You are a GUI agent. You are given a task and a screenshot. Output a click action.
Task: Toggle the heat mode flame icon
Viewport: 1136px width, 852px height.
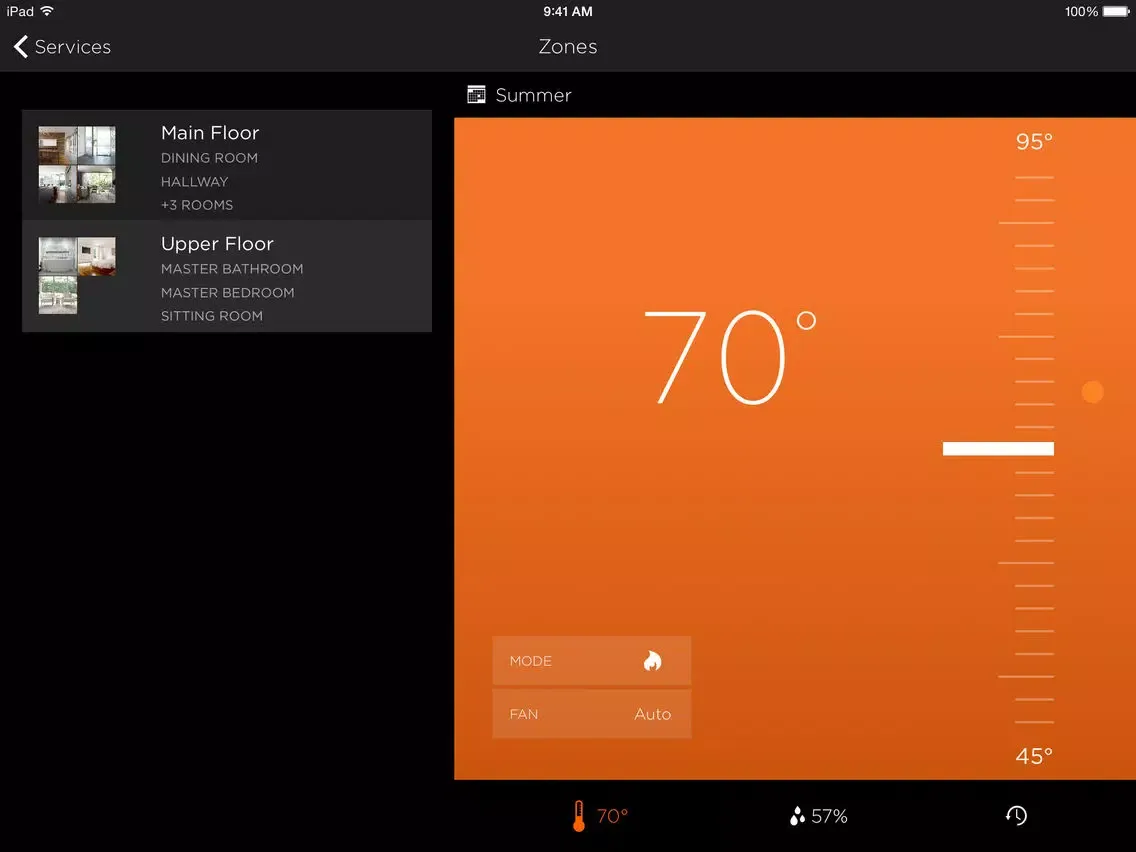pos(652,661)
